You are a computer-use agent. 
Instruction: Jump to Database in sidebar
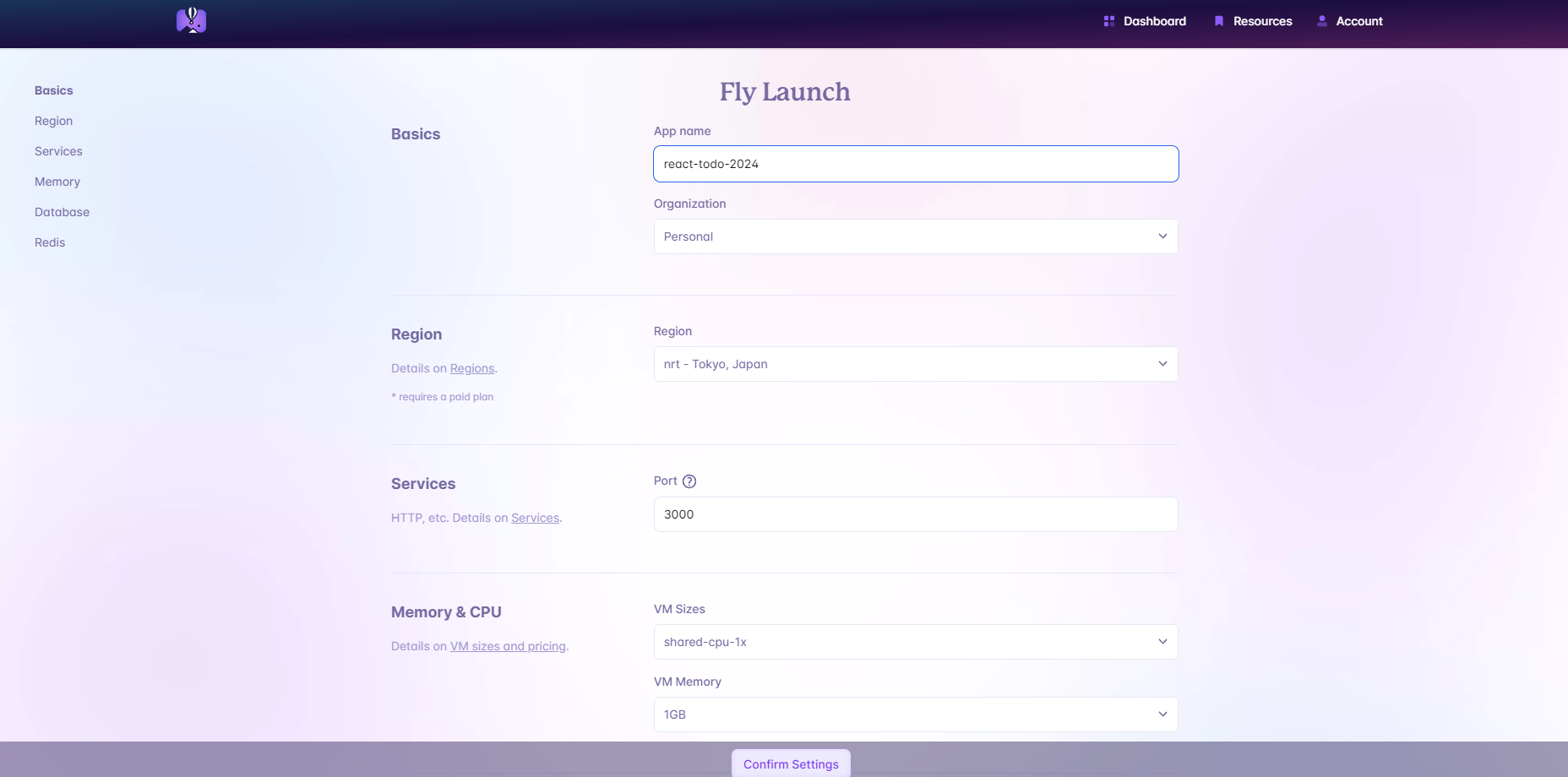pos(62,212)
